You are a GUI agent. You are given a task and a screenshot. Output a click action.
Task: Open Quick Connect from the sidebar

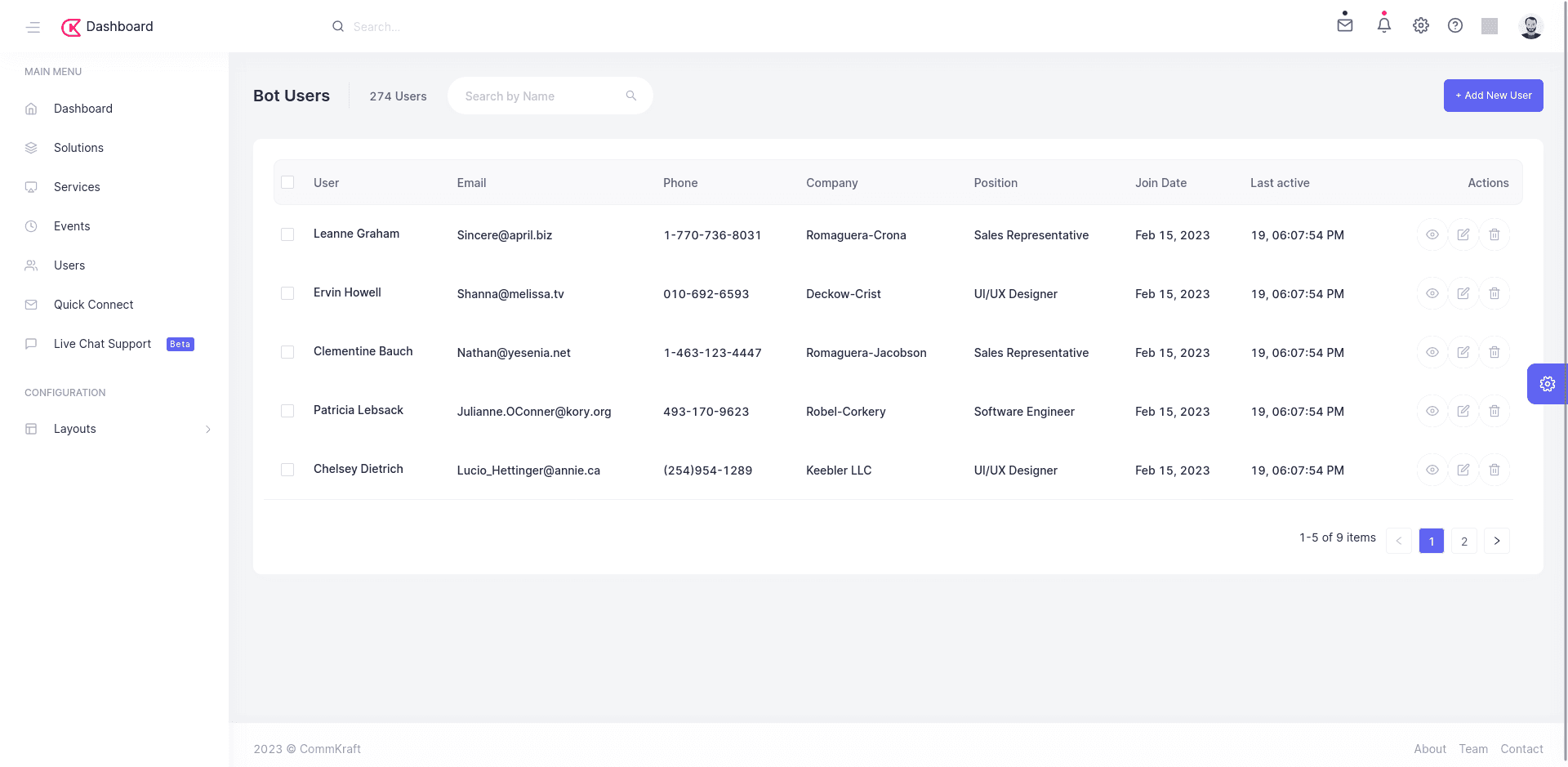click(x=93, y=305)
